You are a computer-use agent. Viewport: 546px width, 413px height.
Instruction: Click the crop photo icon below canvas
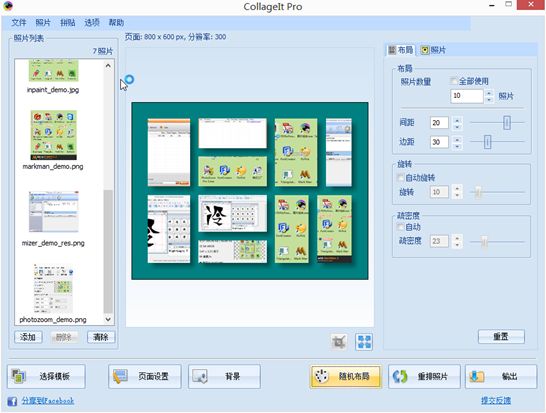point(339,342)
